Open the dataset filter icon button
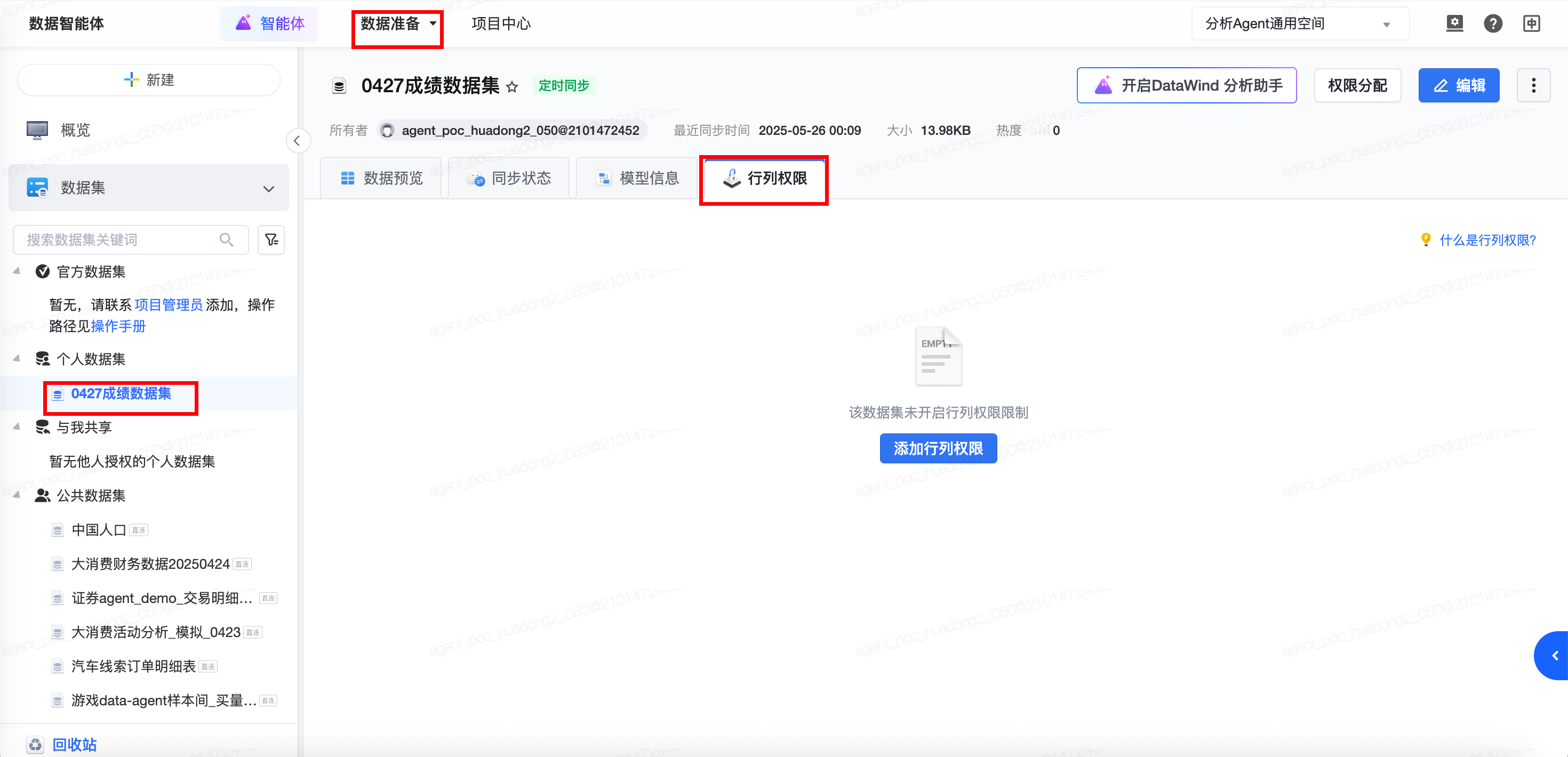Screen dimensions: 1568x757 (x=271, y=240)
